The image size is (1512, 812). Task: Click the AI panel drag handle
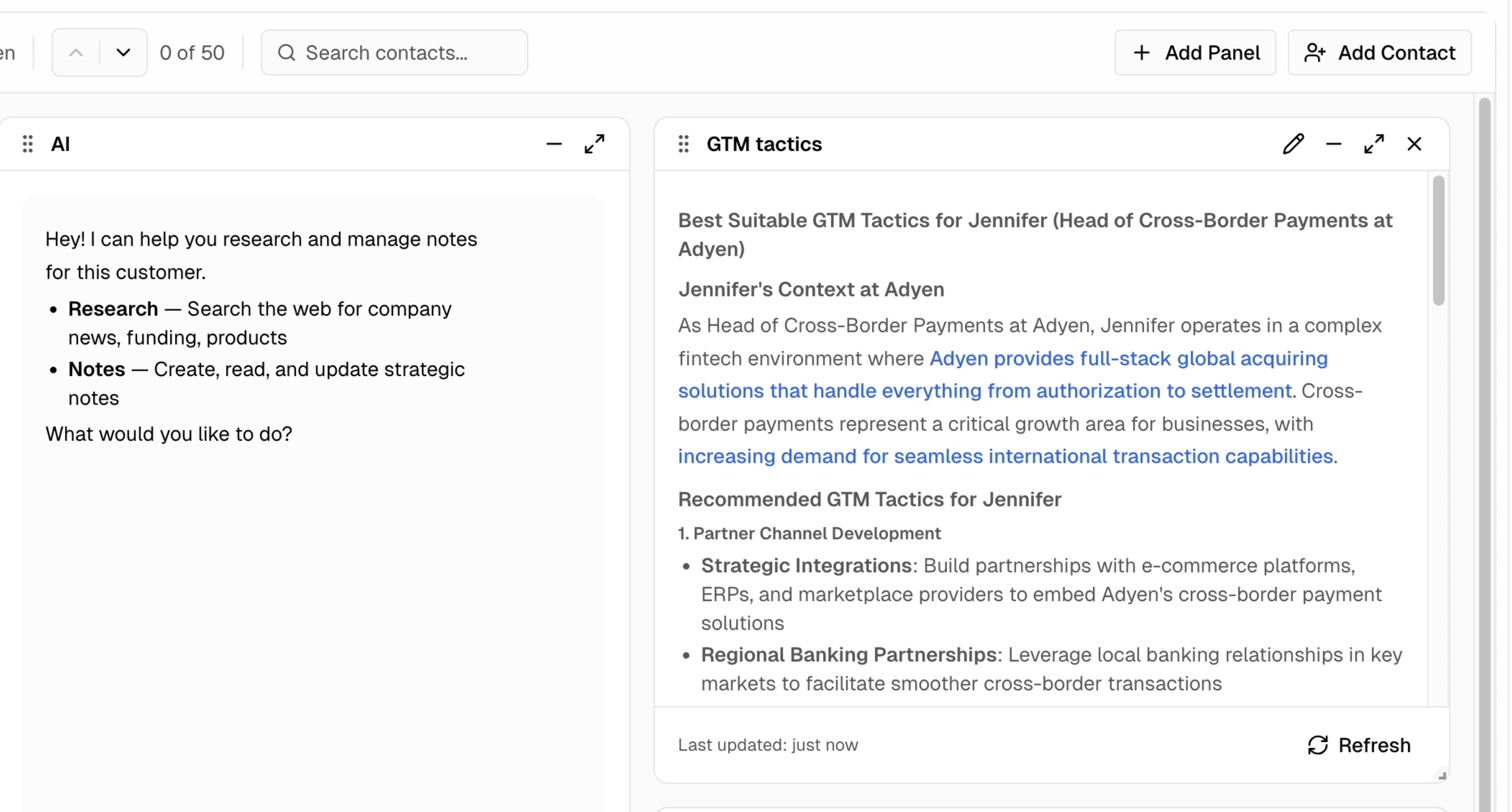click(27, 144)
